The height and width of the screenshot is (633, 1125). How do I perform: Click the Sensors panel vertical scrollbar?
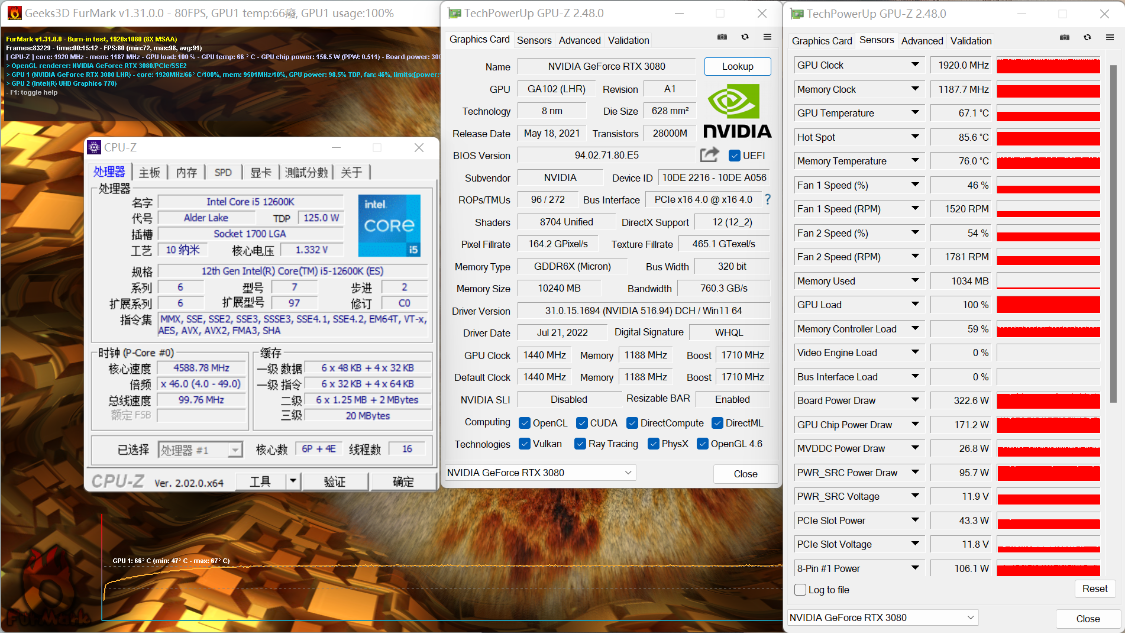click(1111, 300)
